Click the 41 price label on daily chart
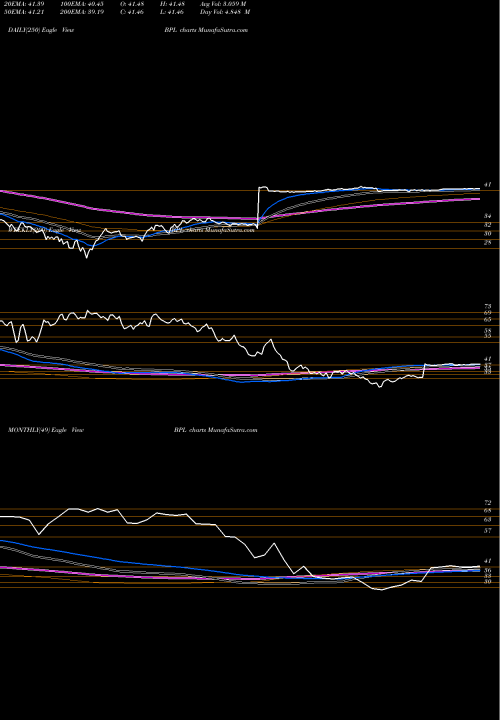Viewport: 500px width, 720px height. [x=488, y=185]
